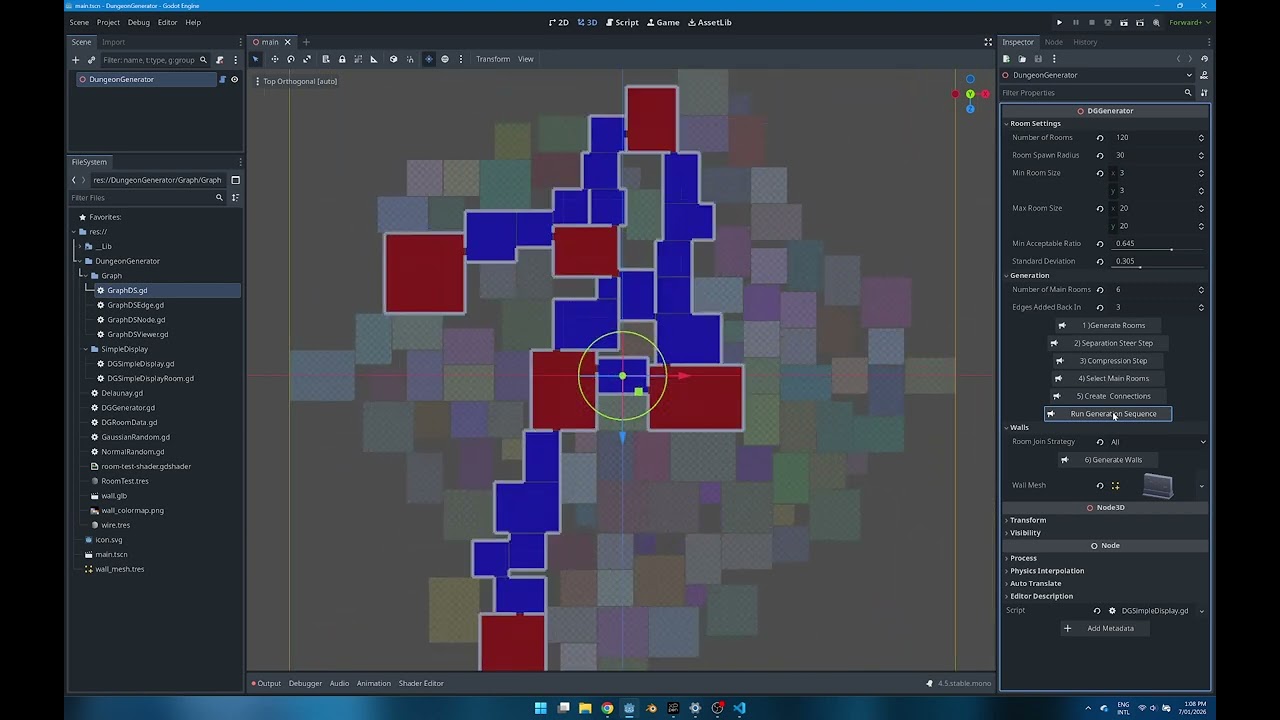
Task: Activate the Select Mode tool in the viewport toolbar
Action: (255, 59)
